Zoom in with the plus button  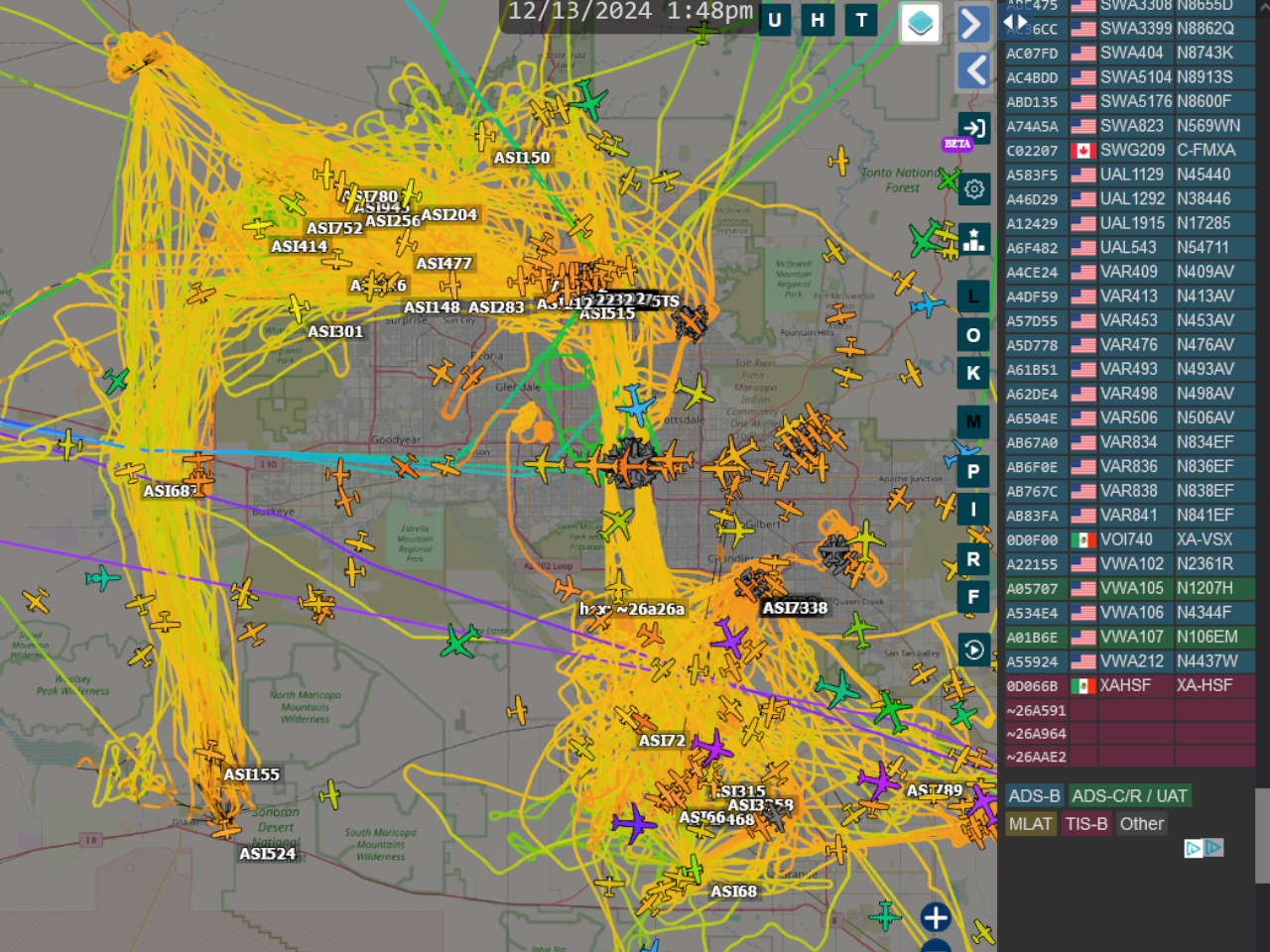[x=936, y=917]
